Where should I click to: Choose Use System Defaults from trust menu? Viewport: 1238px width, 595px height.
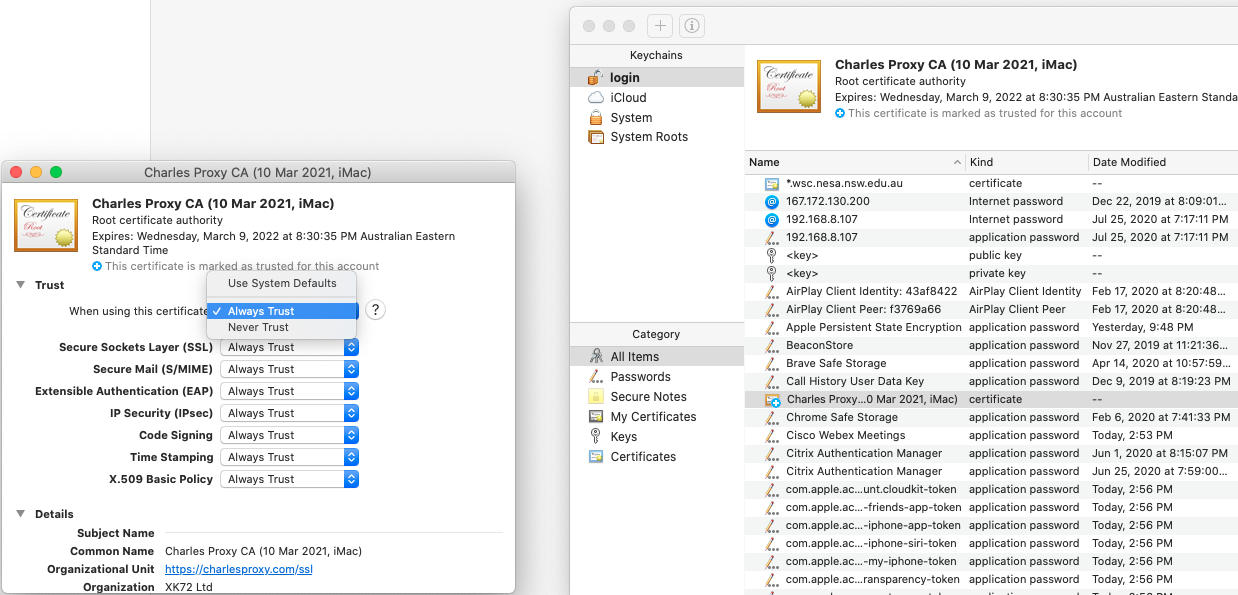pyautogui.click(x=282, y=283)
